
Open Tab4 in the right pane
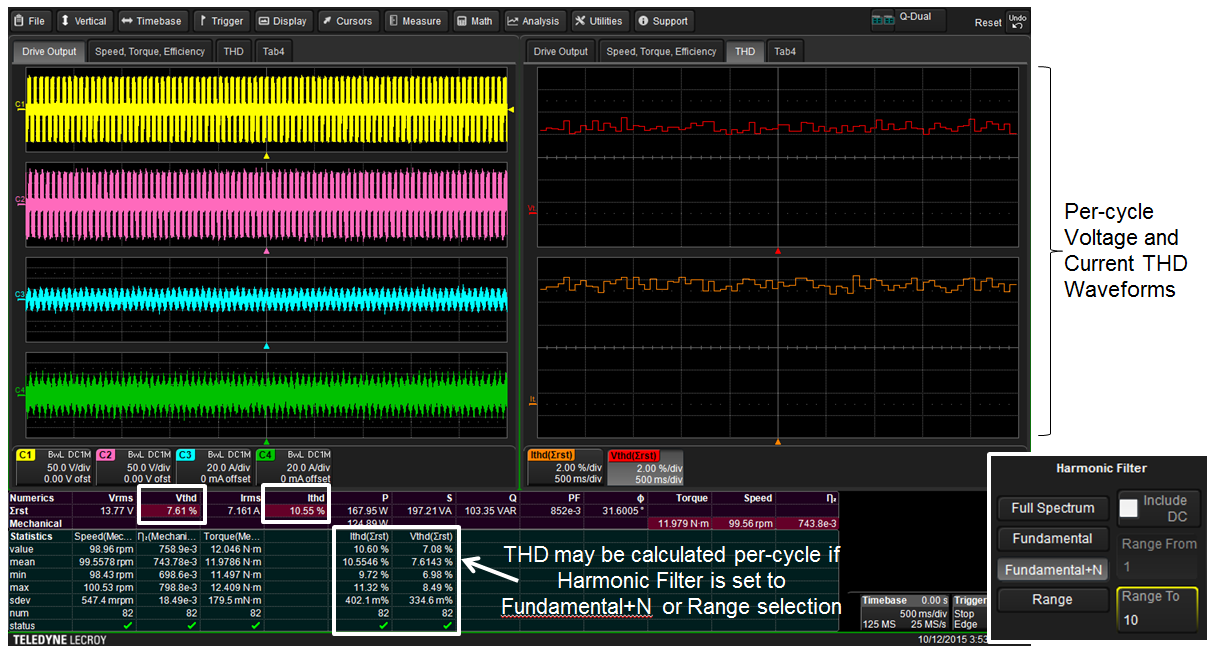(785, 51)
